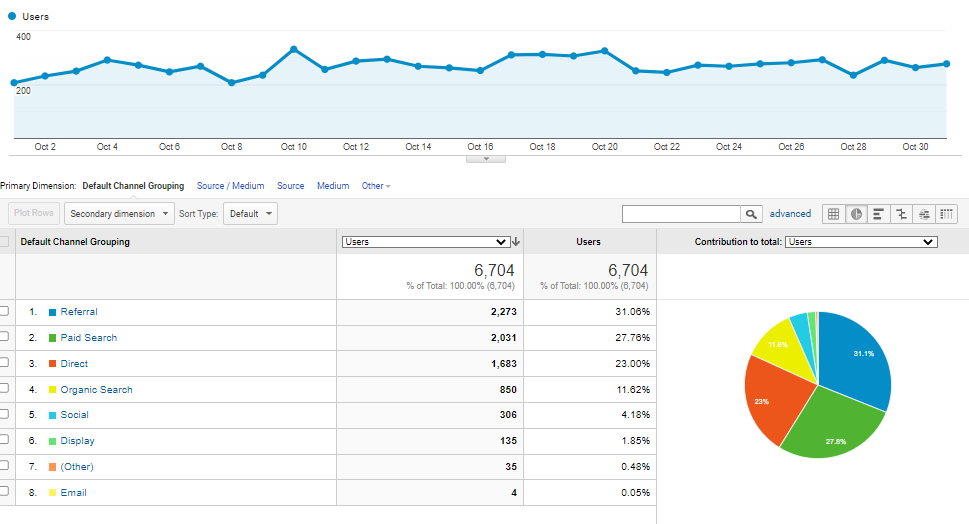Open the Term cloud view icon
969x524 pixels.
coord(924,214)
